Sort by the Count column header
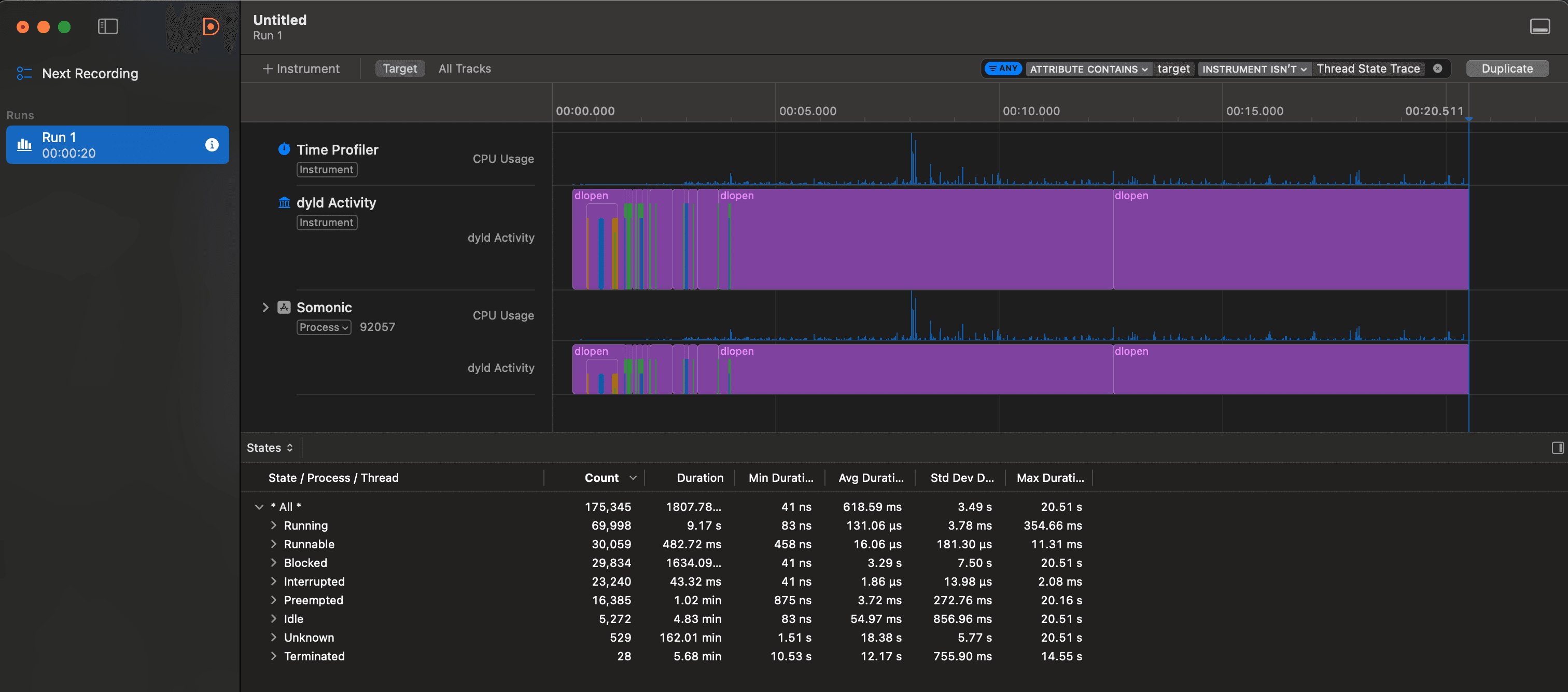Viewport: 1568px width, 692px height. pos(594,478)
